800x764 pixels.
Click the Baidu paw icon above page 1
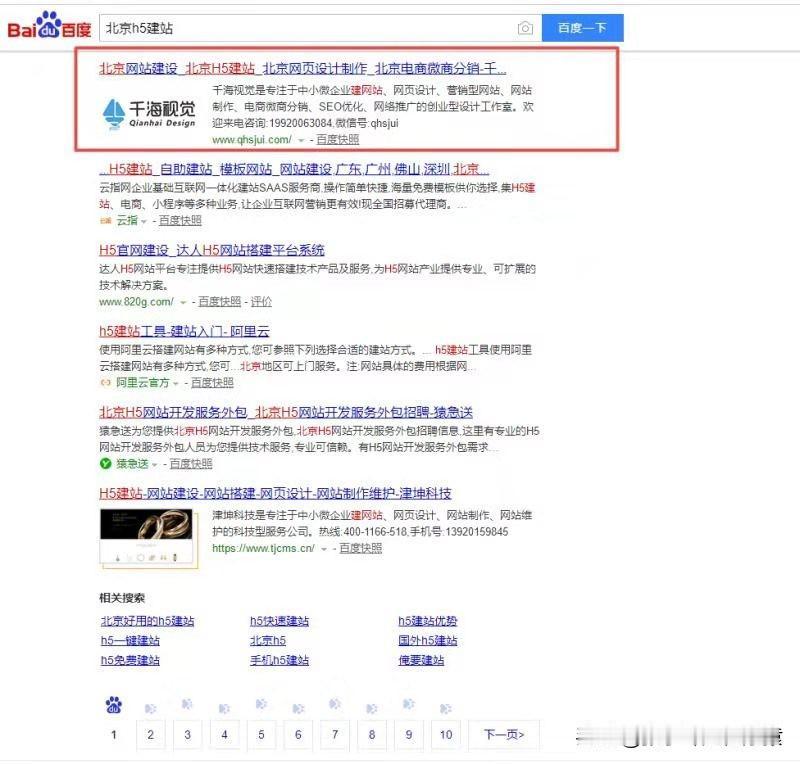click(x=114, y=705)
